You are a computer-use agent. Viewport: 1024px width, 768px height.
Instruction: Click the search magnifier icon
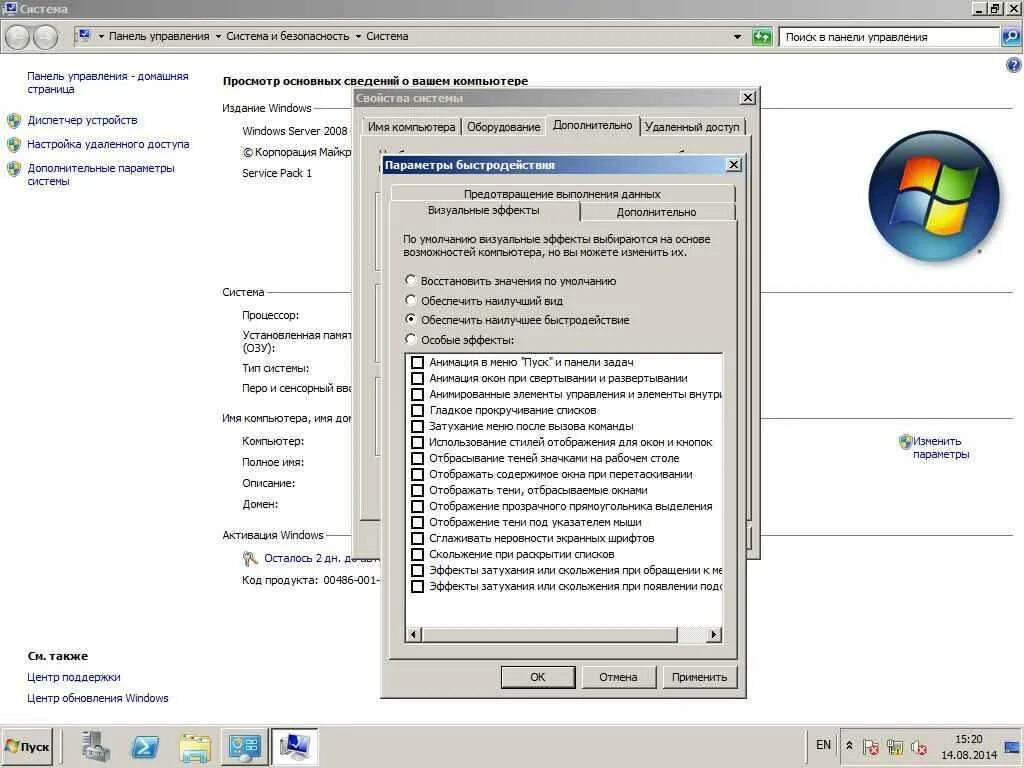(1010, 37)
